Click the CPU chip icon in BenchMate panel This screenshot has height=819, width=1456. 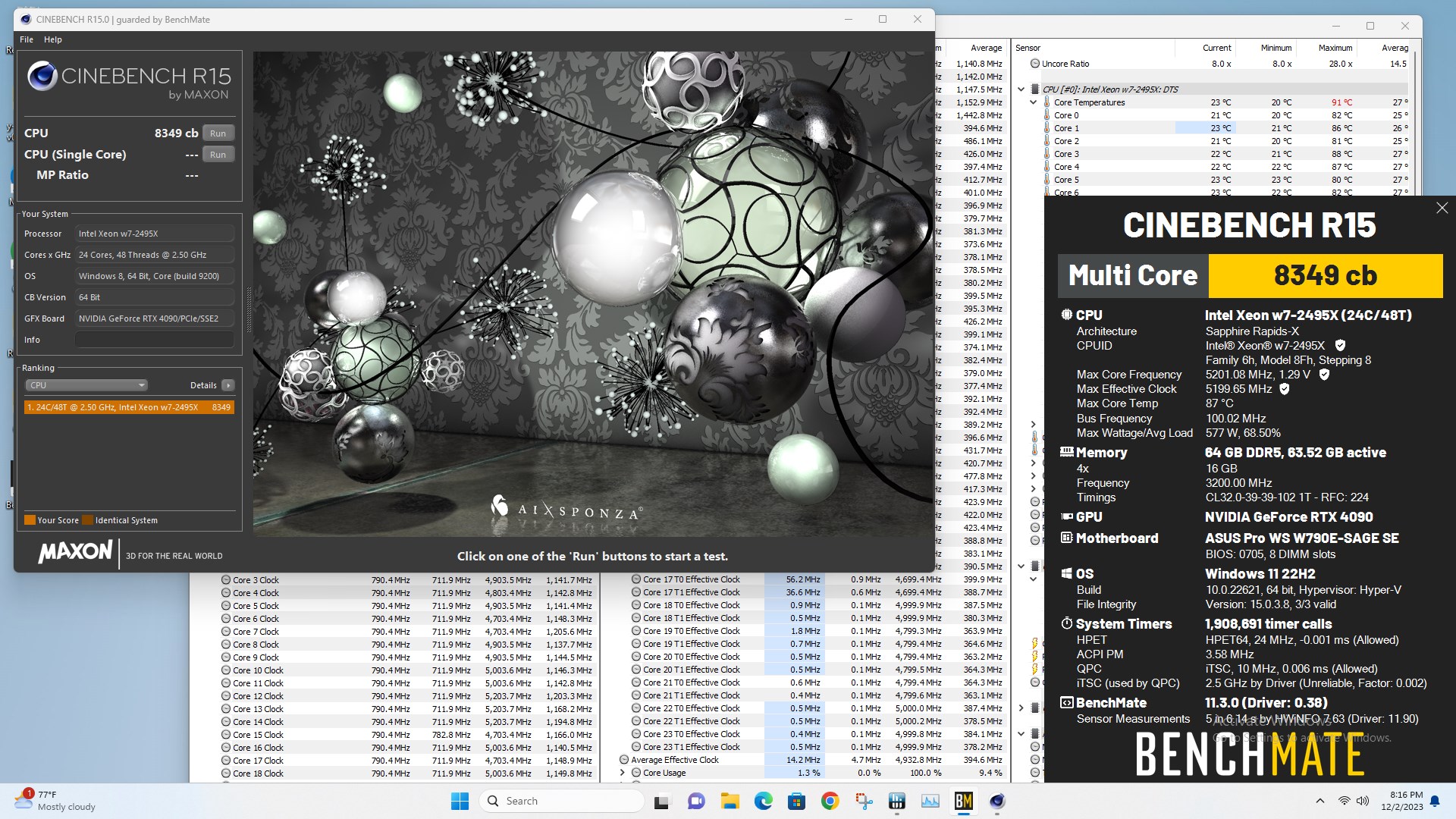pyautogui.click(x=1066, y=315)
